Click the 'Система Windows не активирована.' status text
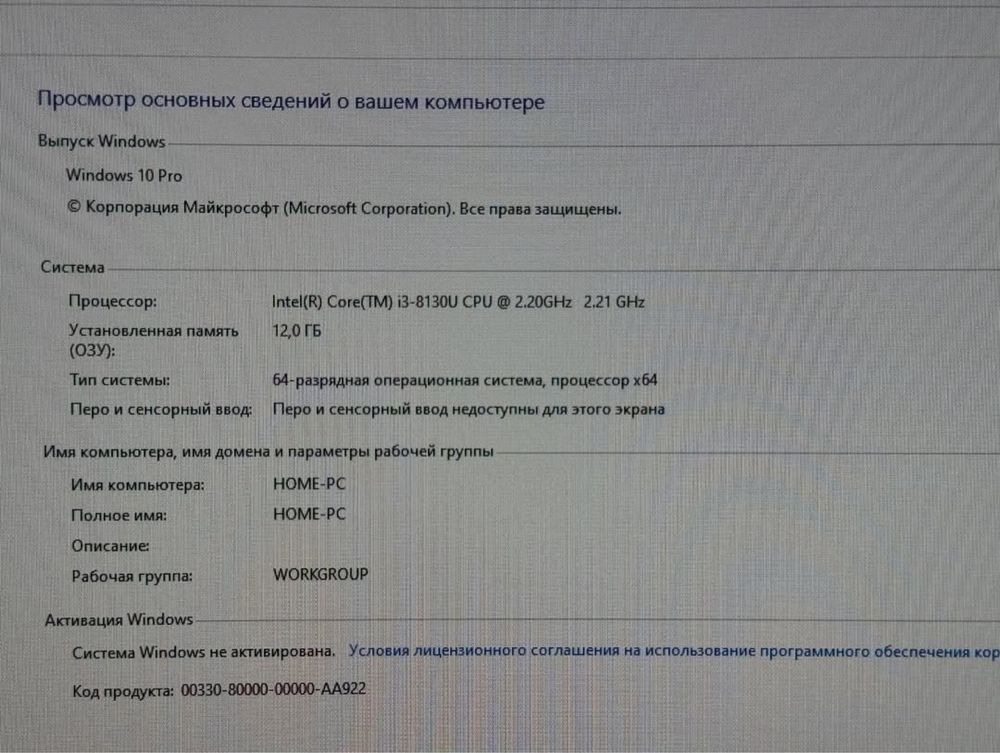1000x753 pixels. (203, 652)
